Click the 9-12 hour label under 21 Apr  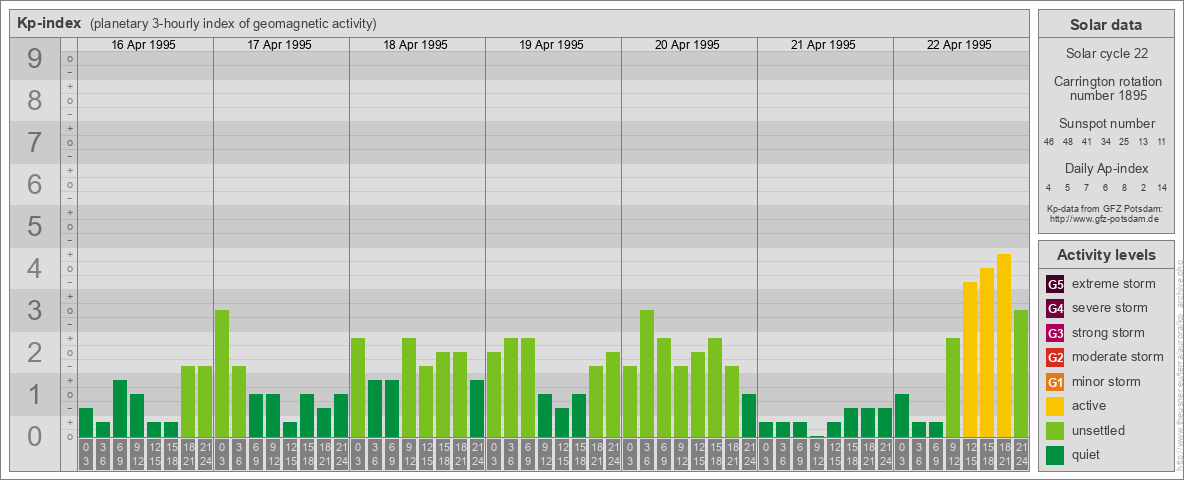coord(817,454)
